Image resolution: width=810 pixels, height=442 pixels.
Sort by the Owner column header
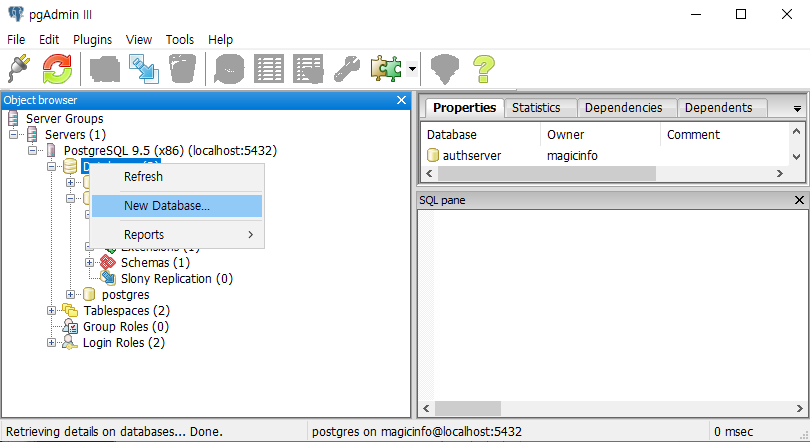click(601, 135)
